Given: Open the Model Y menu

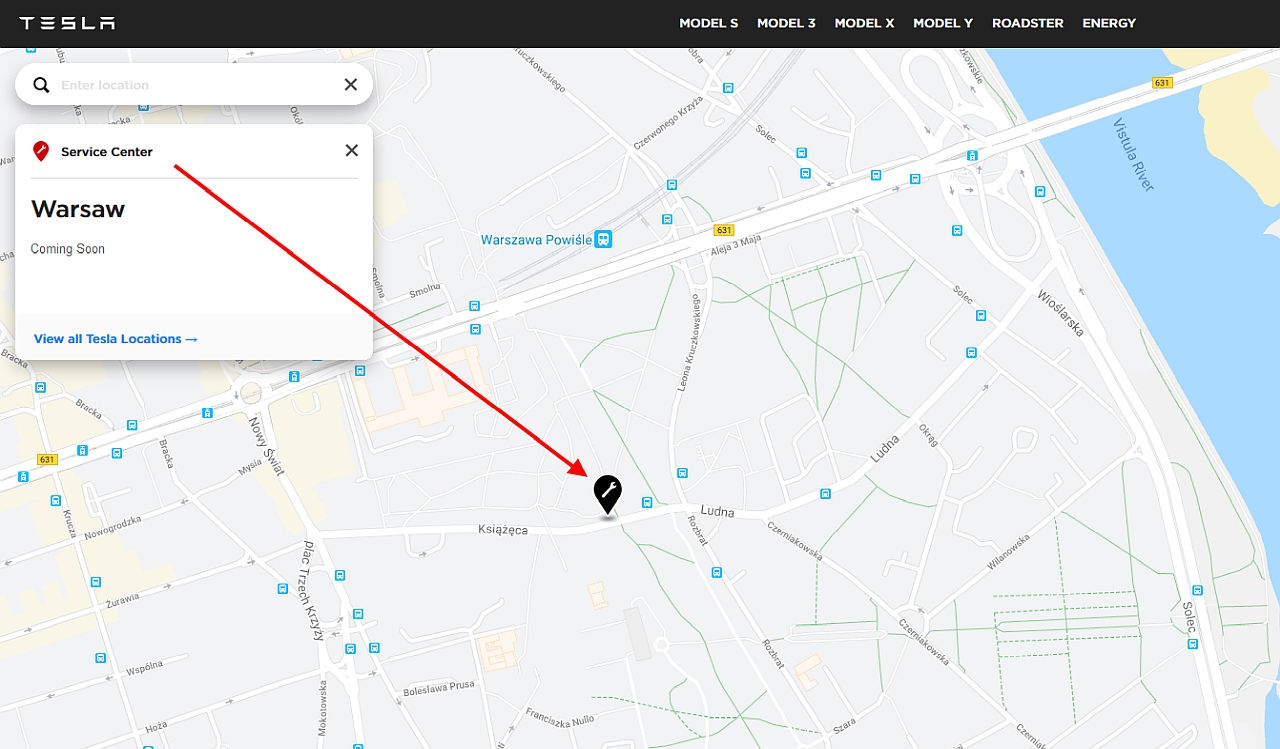Looking at the screenshot, I should pos(942,23).
